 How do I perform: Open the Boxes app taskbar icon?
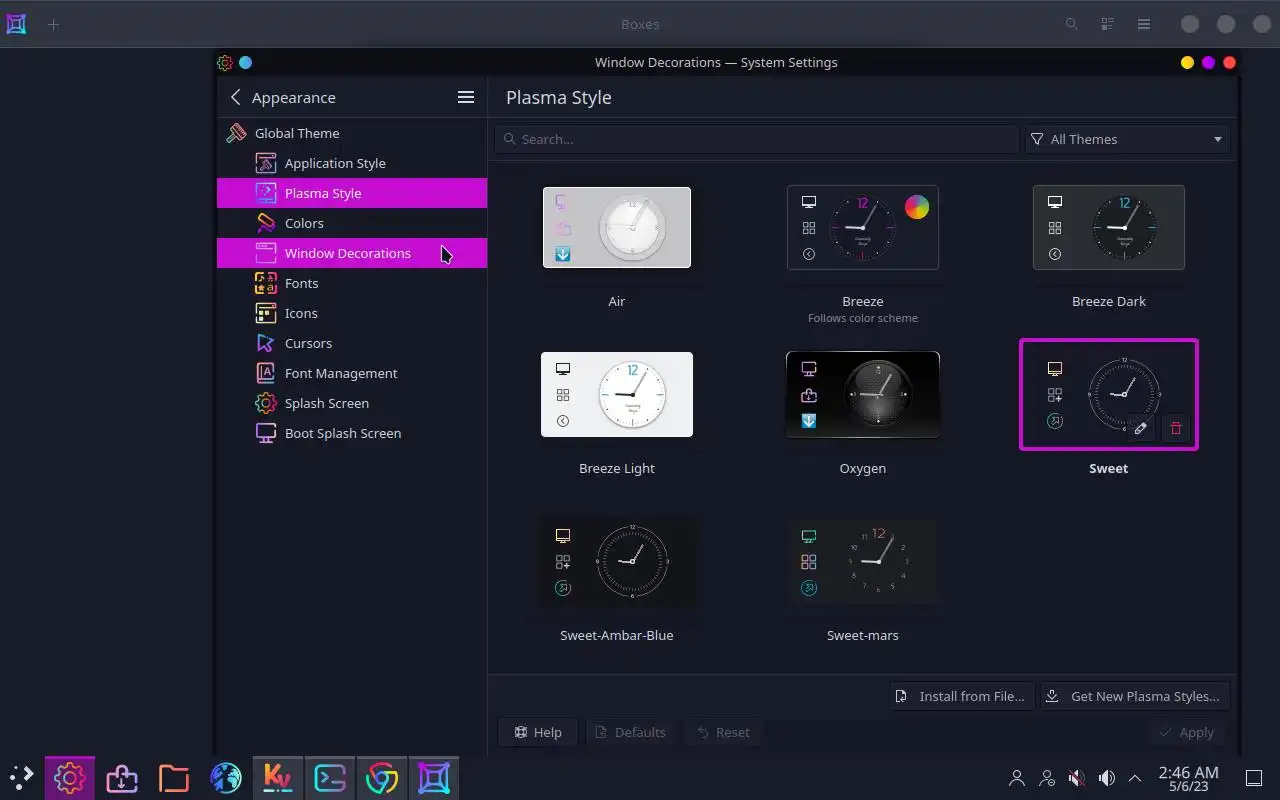434,778
